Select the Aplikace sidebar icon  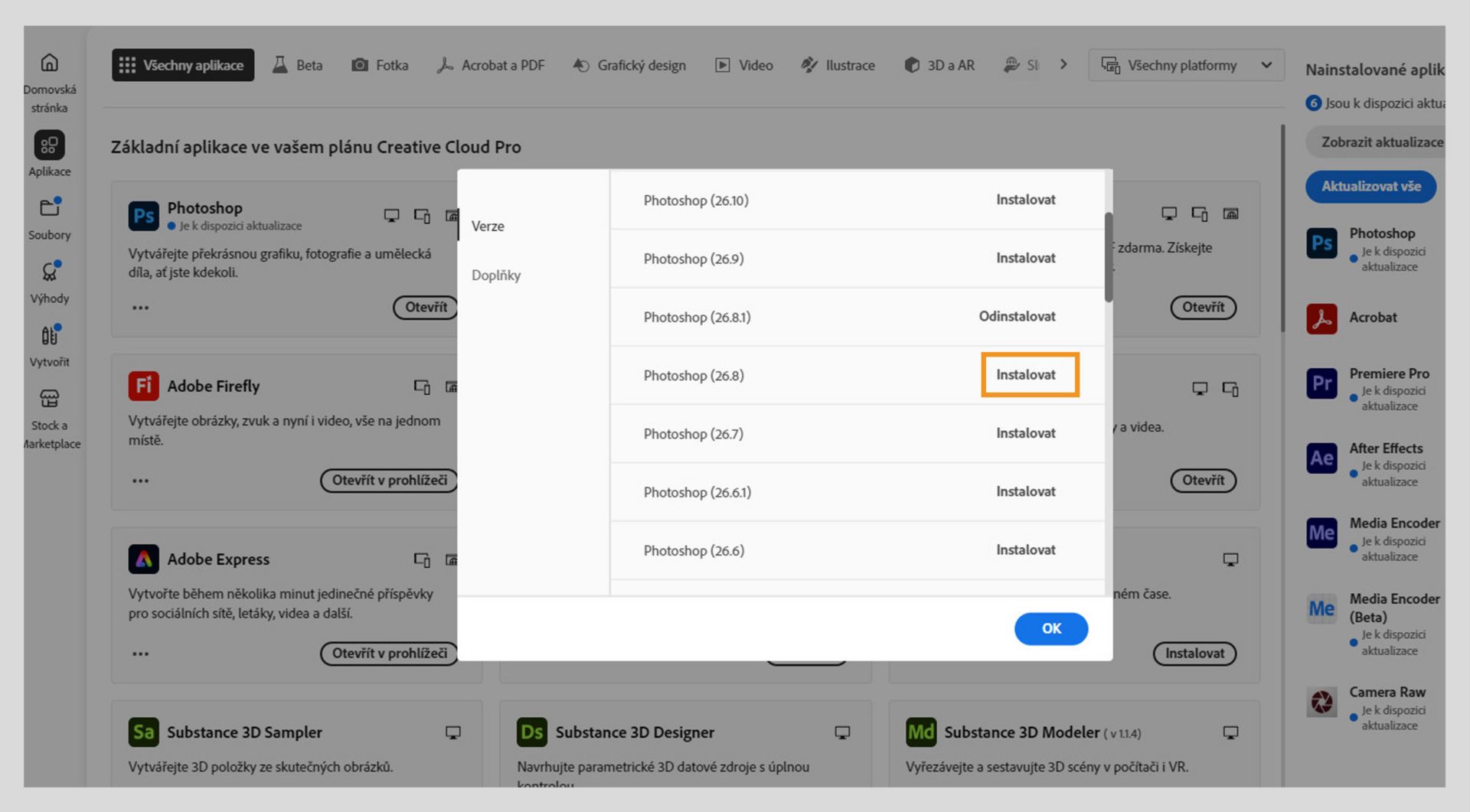[x=50, y=145]
